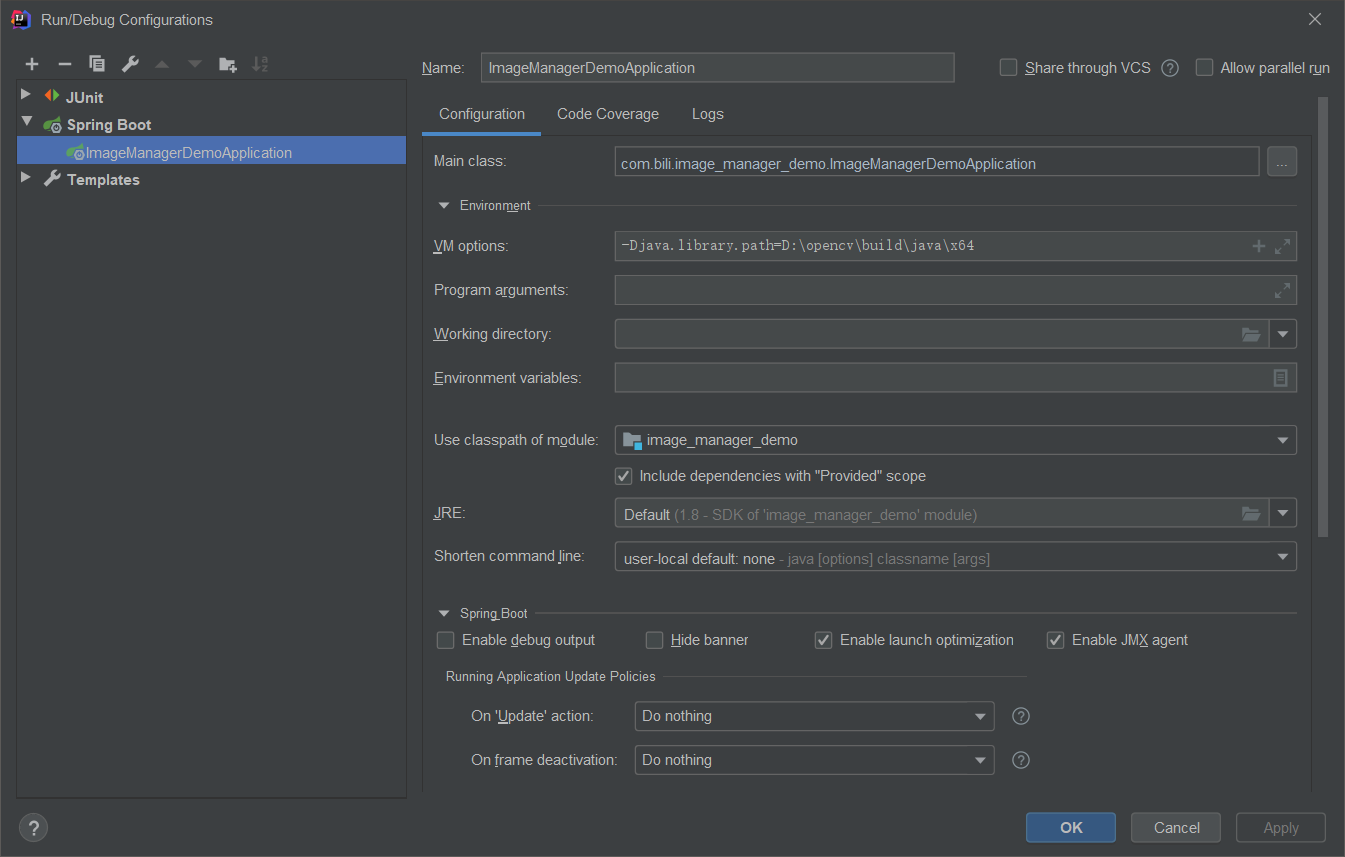The image size is (1345, 857).
Task: Click the Edit Templates wrench icon
Action: click(x=130, y=64)
